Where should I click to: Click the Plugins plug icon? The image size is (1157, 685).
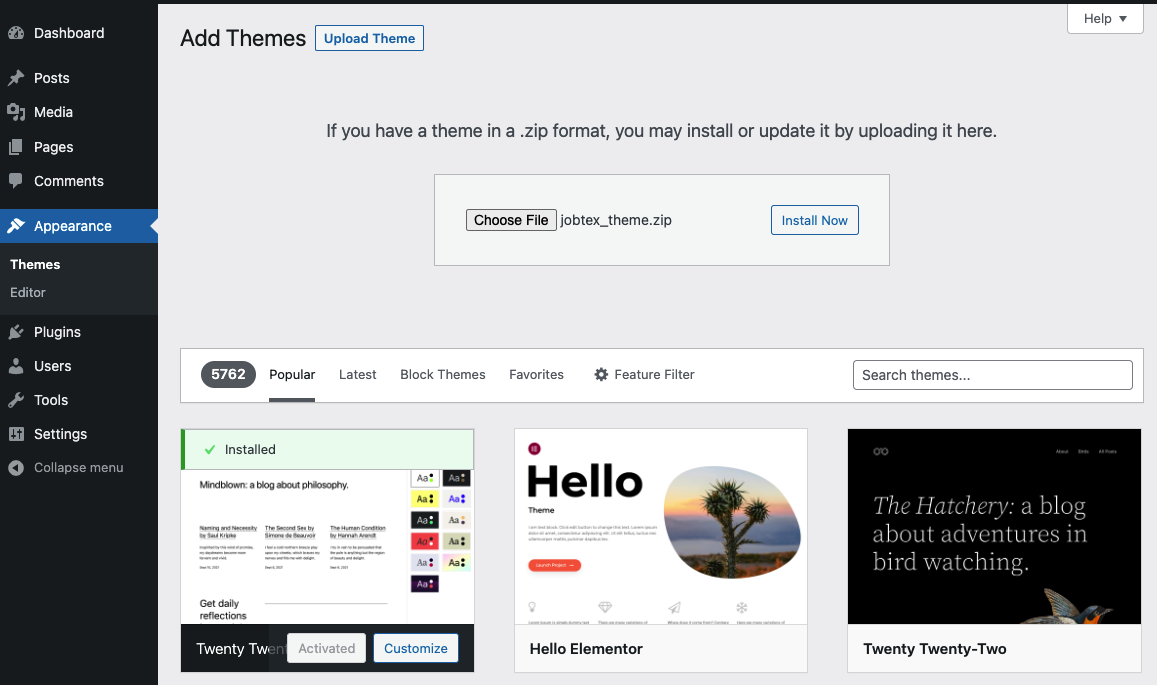tap(15, 332)
